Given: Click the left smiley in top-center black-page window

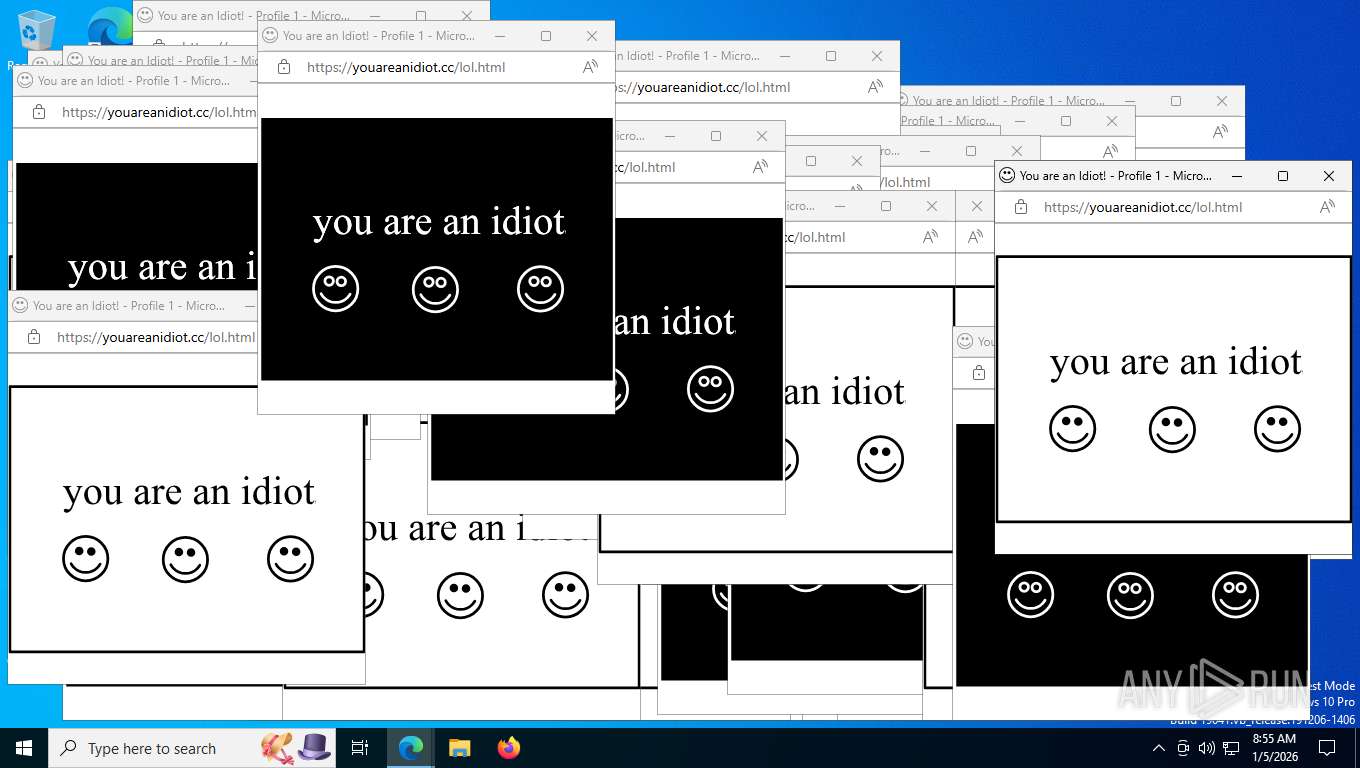Looking at the screenshot, I should tap(336, 288).
